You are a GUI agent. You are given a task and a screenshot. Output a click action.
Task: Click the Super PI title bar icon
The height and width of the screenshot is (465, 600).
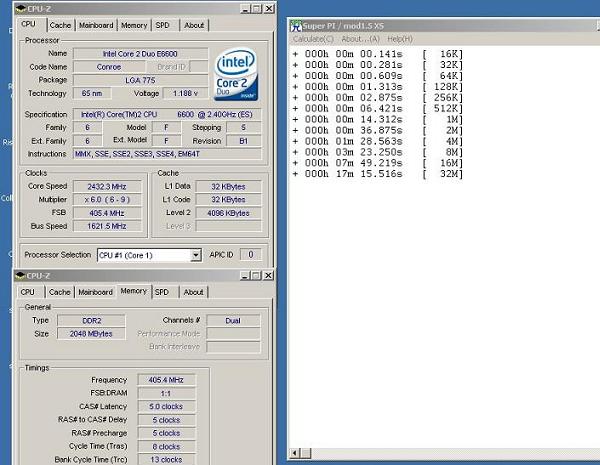295,25
